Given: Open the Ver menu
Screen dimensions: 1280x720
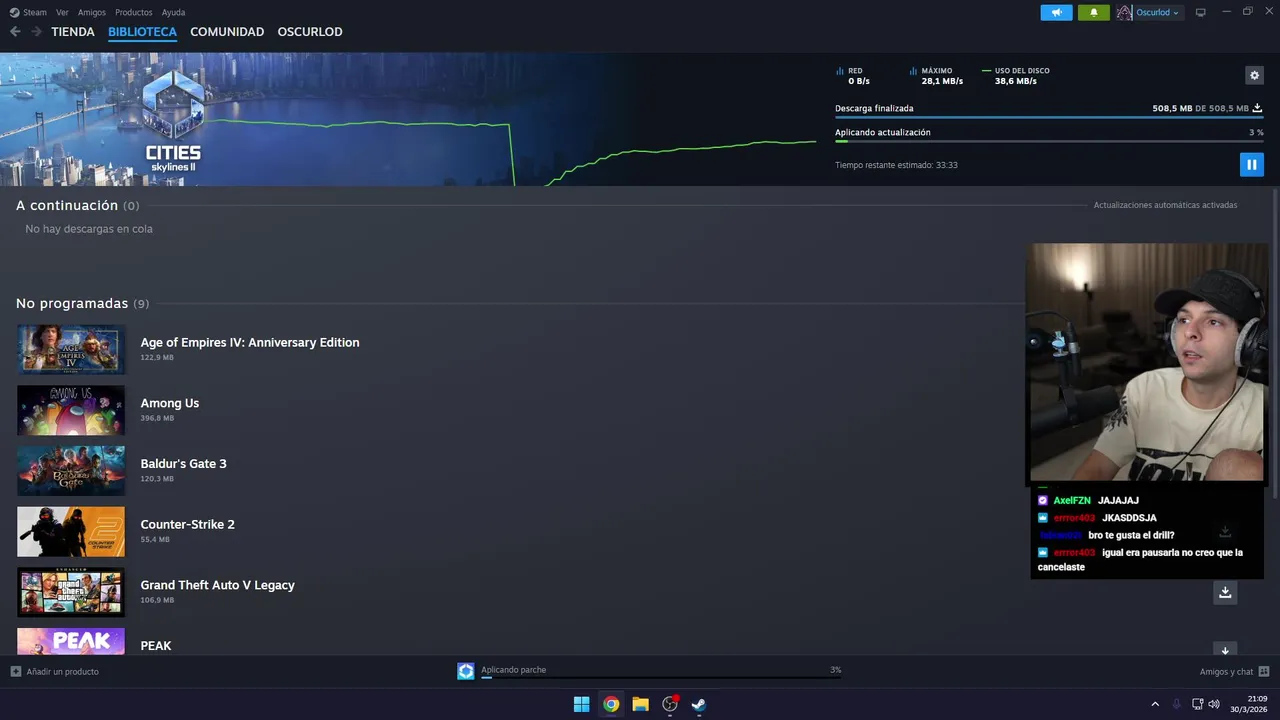Looking at the screenshot, I should pos(62,13).
